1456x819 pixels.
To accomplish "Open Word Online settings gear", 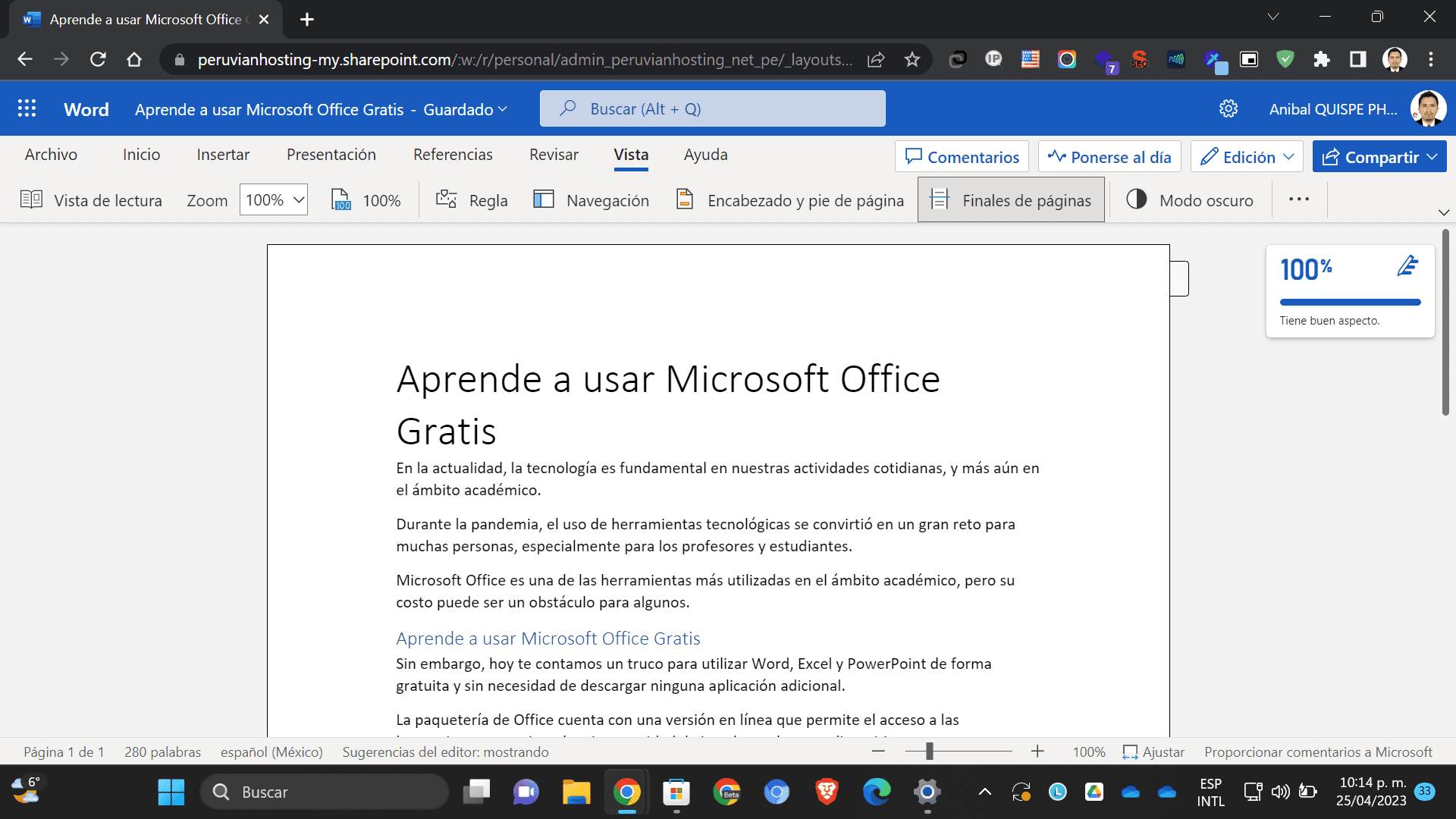I will (x=1228, y=108).
